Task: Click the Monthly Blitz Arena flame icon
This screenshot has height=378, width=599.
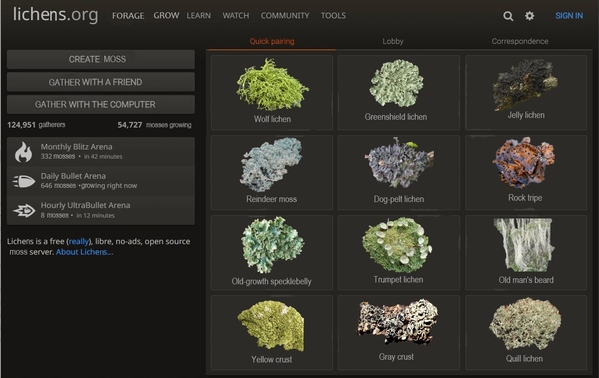Action: (24, 152)
